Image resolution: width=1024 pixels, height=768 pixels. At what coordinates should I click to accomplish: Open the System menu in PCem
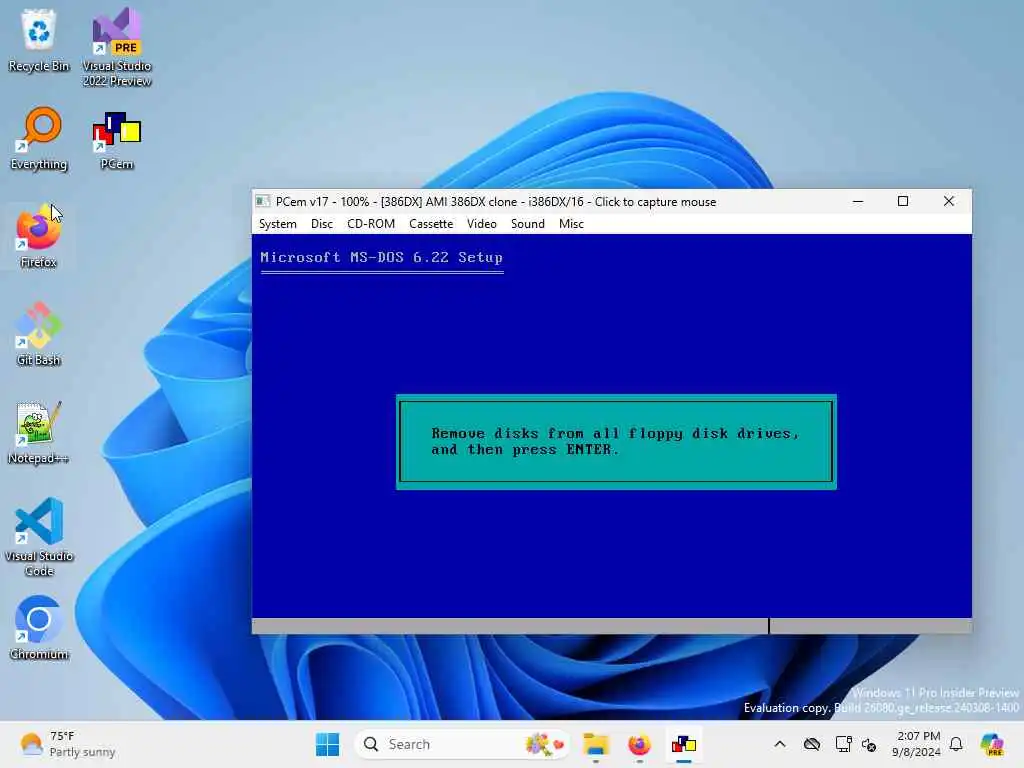(278, 224)
